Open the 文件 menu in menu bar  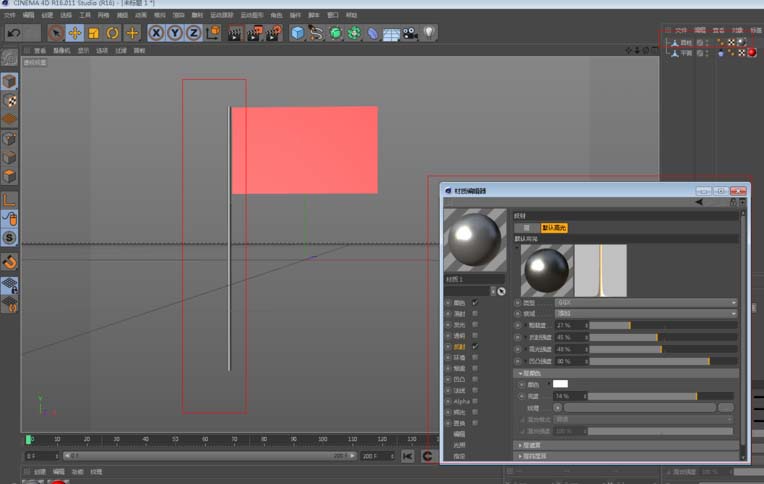pyautogui.click(x=10, y=16)
